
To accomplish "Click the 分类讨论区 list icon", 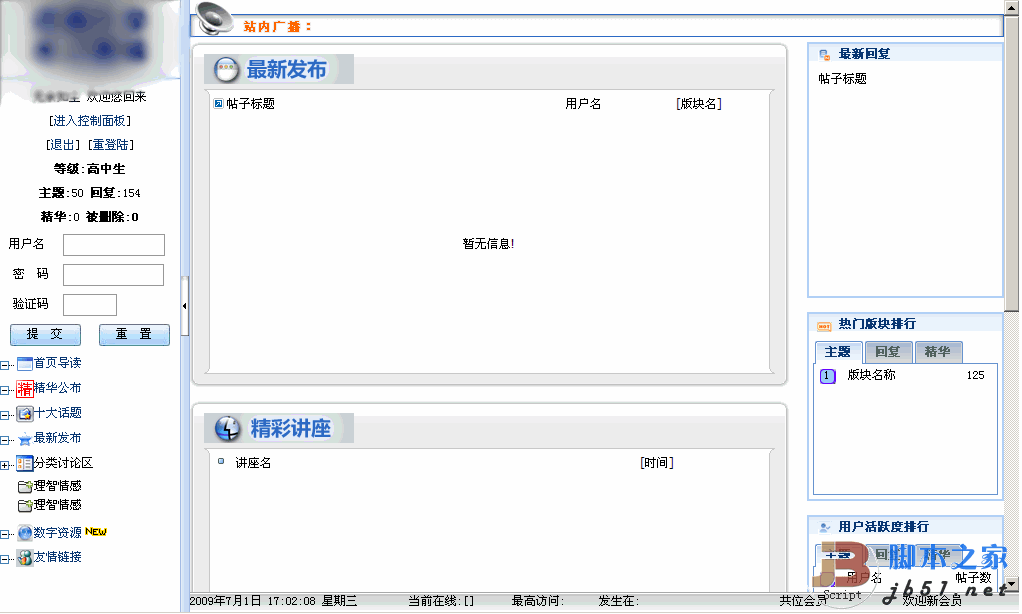I will pyautogui.click(x=25, y=463).
